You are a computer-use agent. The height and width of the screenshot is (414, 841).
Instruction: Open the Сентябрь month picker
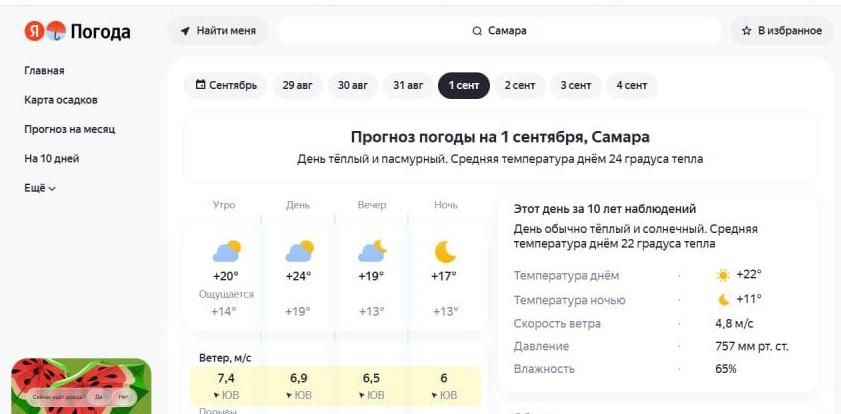click(226, 85)
